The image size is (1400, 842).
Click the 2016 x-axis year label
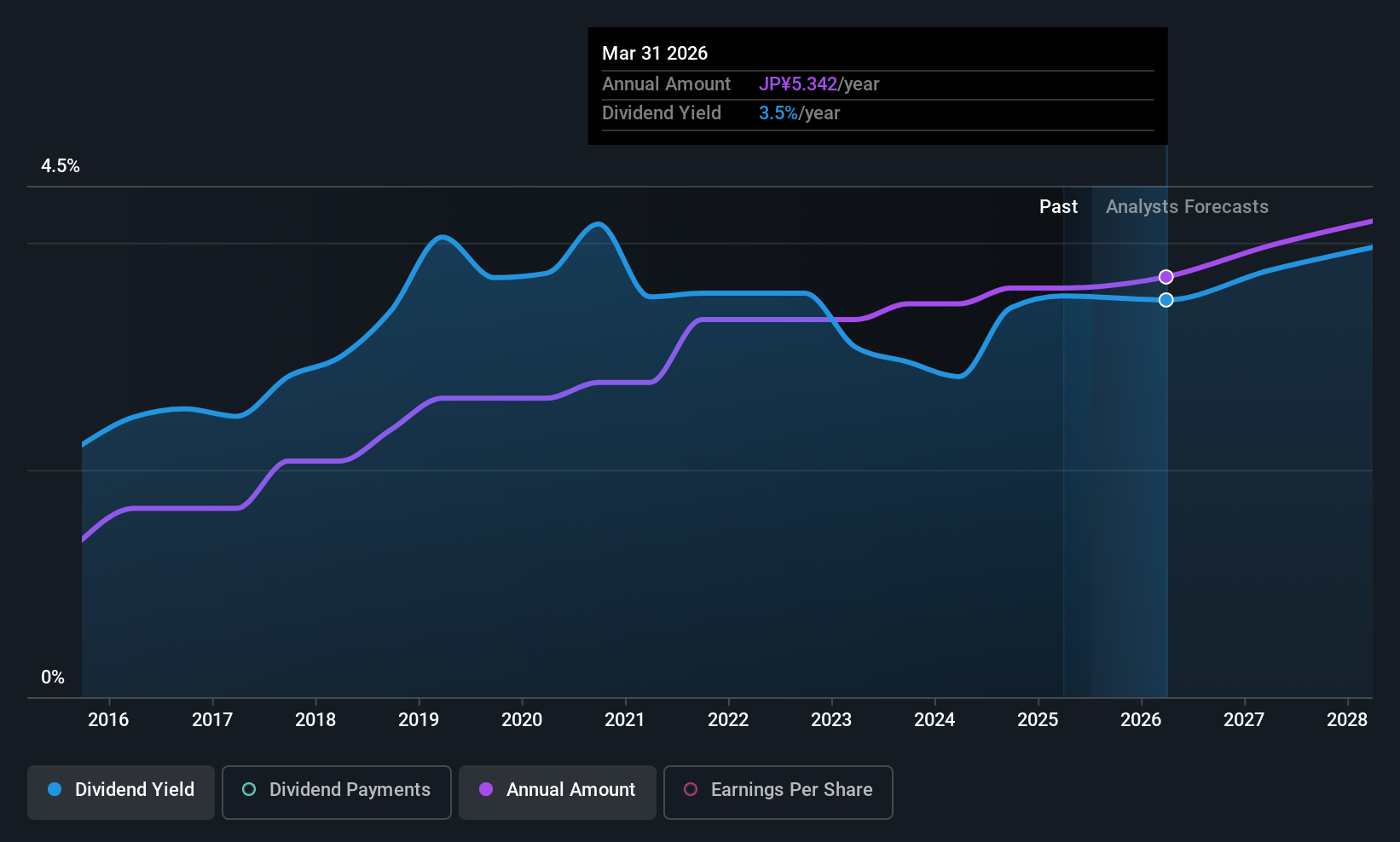coord(108,719)
